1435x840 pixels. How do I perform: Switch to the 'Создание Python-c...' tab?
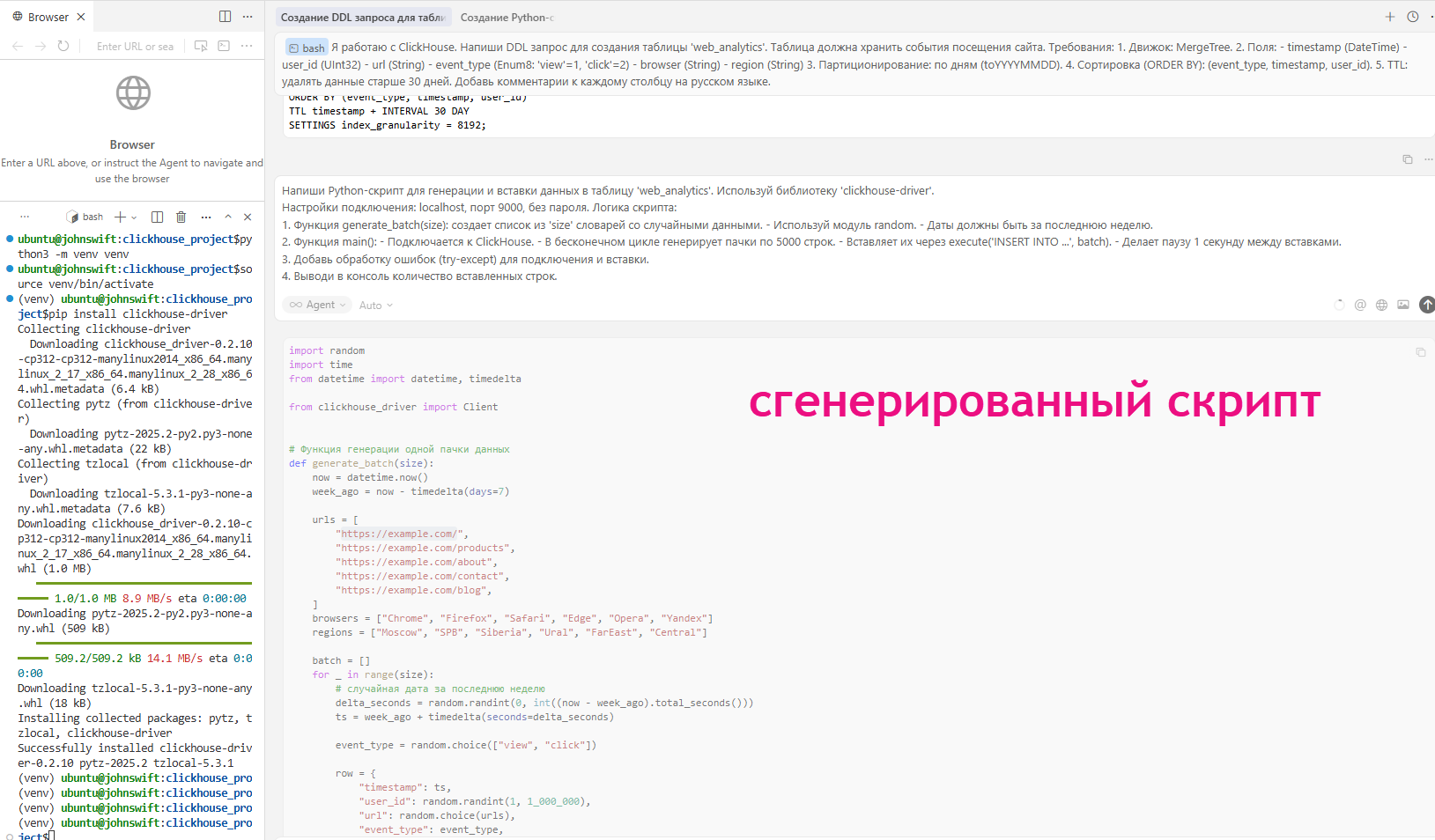(x=507, y=17)
